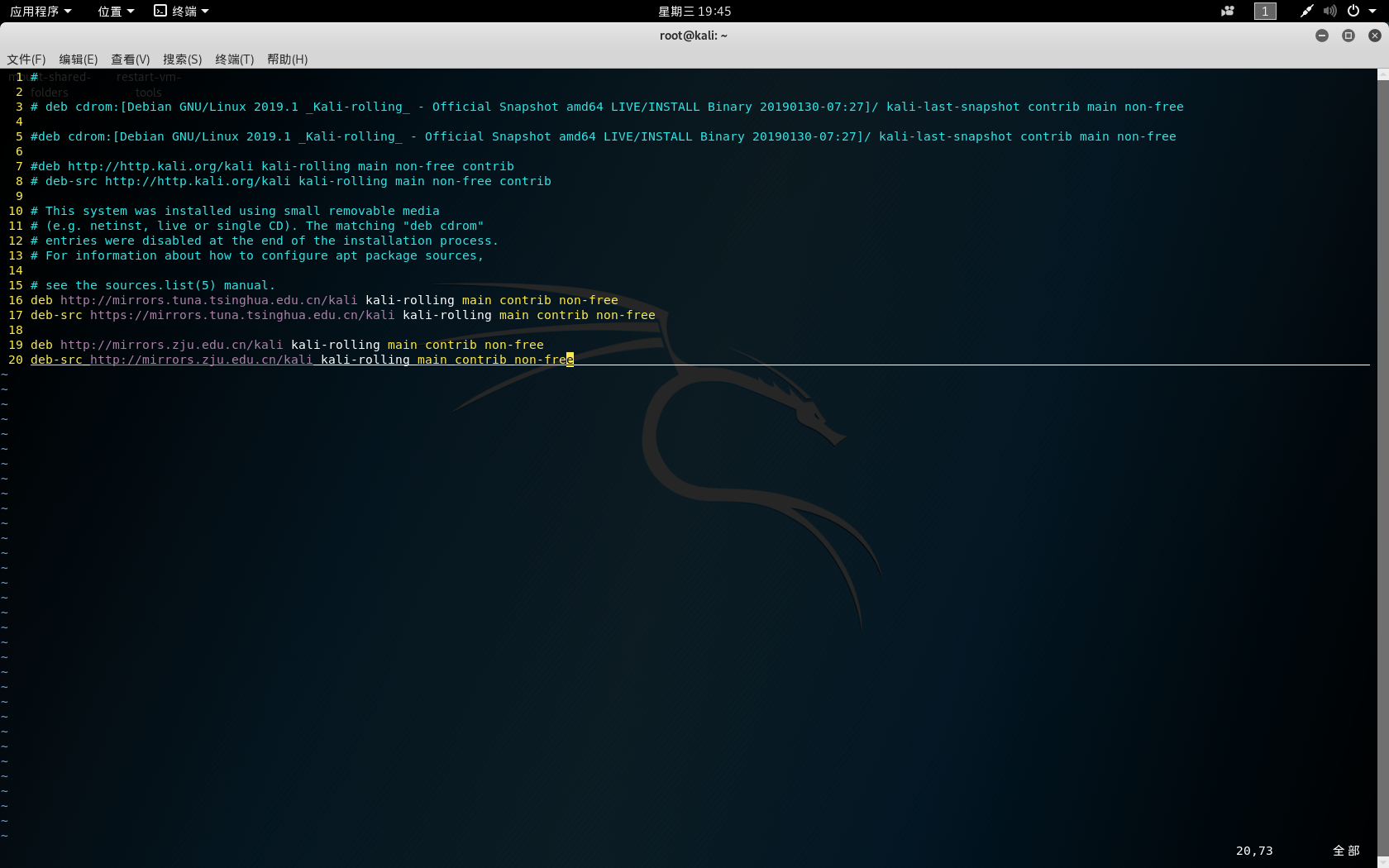
Task: Click the power icon in top bar
Action: (x=1353, y=11)
